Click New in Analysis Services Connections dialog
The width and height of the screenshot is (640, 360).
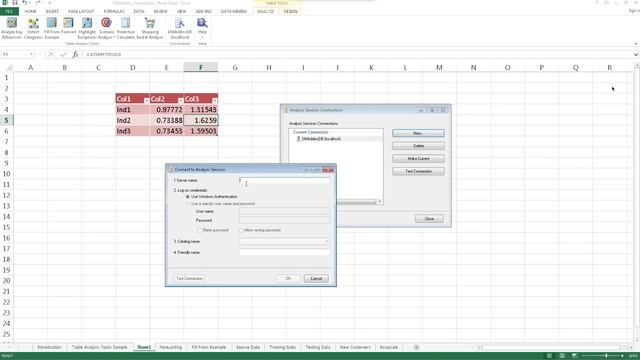(x=418, y=133)
